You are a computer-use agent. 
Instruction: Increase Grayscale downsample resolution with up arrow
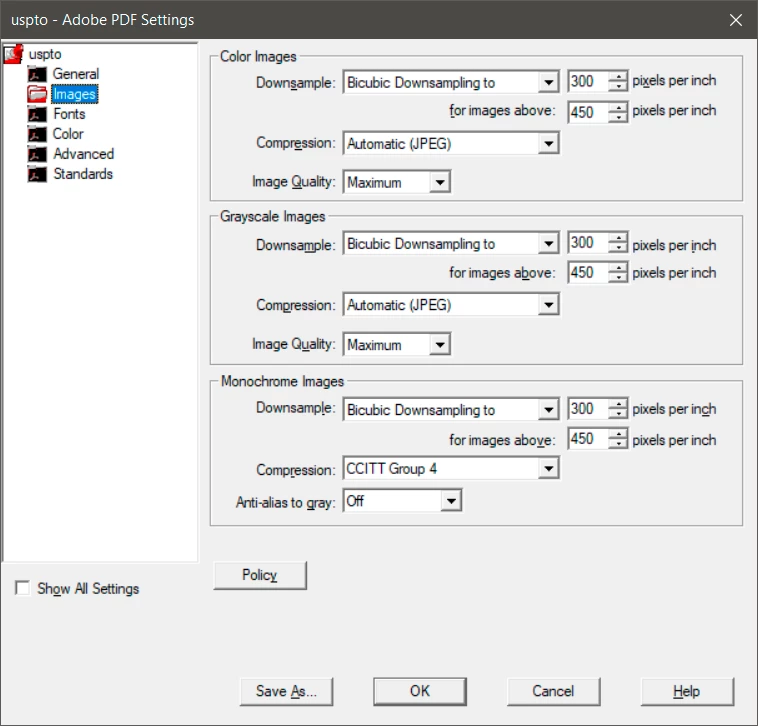click(618, 237)
